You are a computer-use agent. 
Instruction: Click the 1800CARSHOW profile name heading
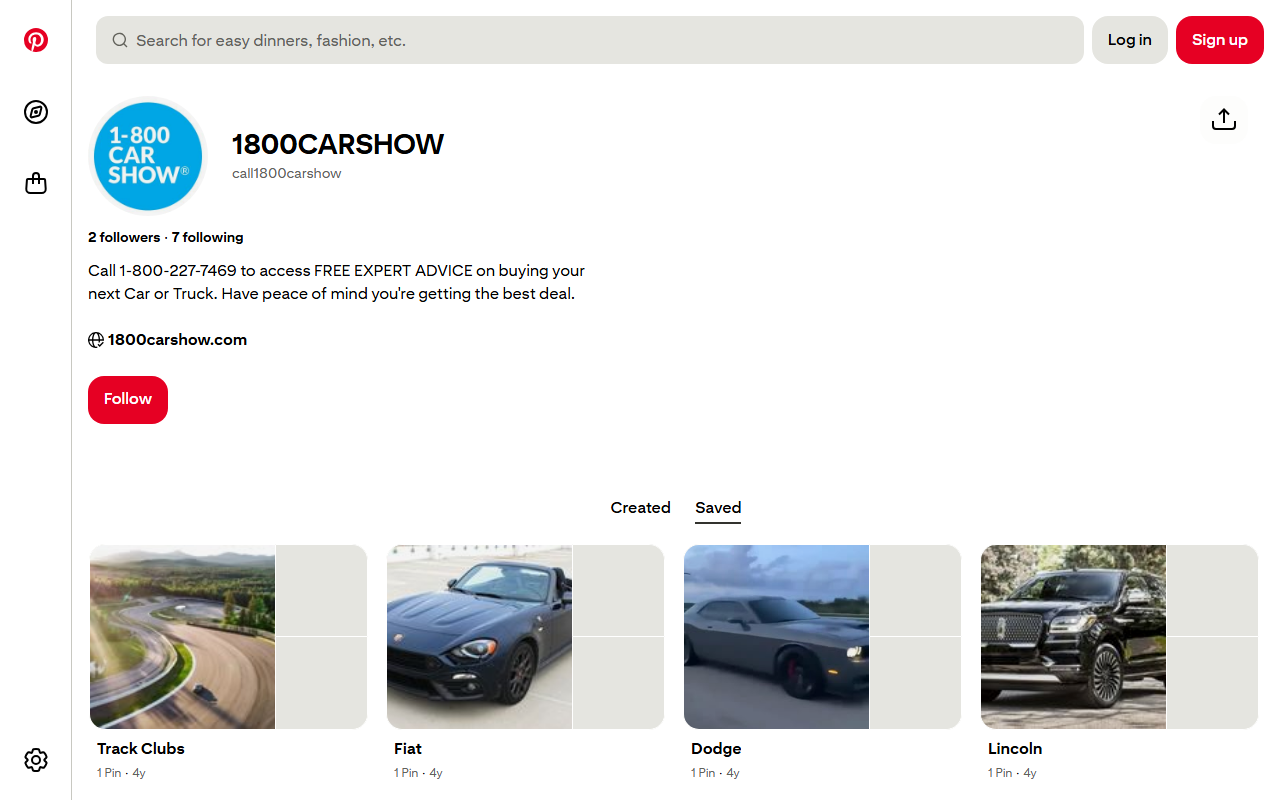(338, 144)
